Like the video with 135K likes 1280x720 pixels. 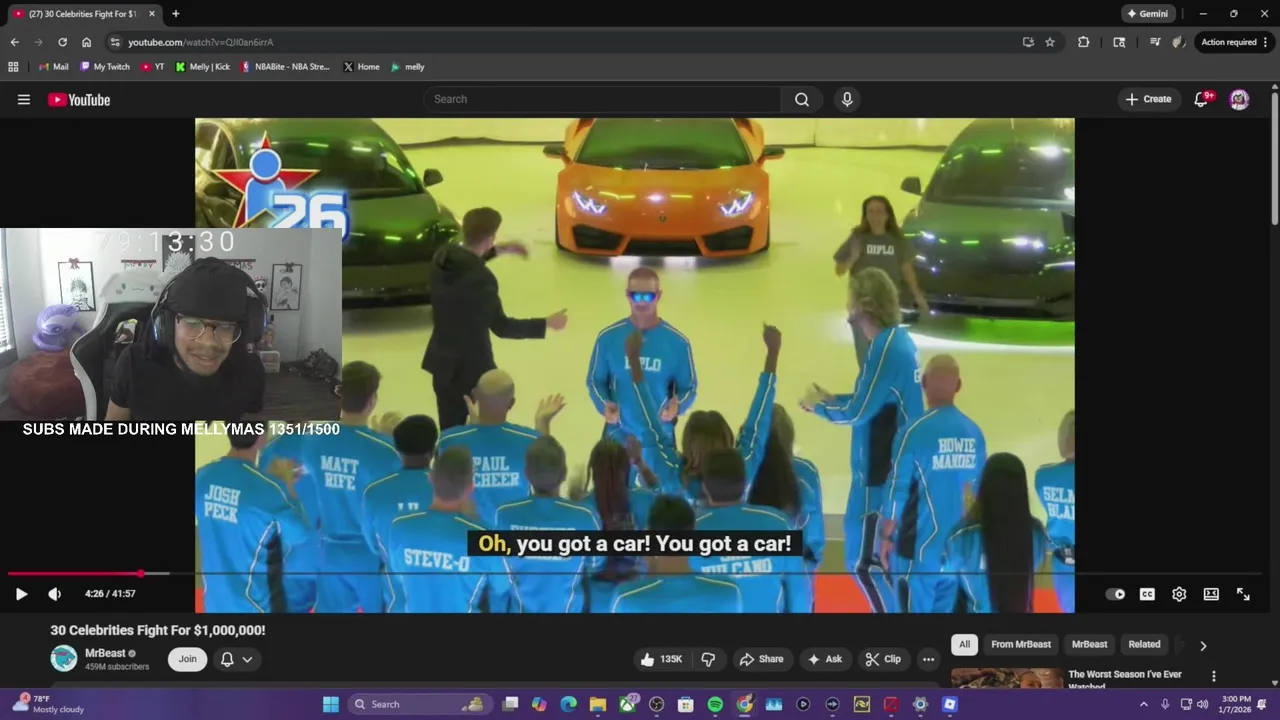661,659
